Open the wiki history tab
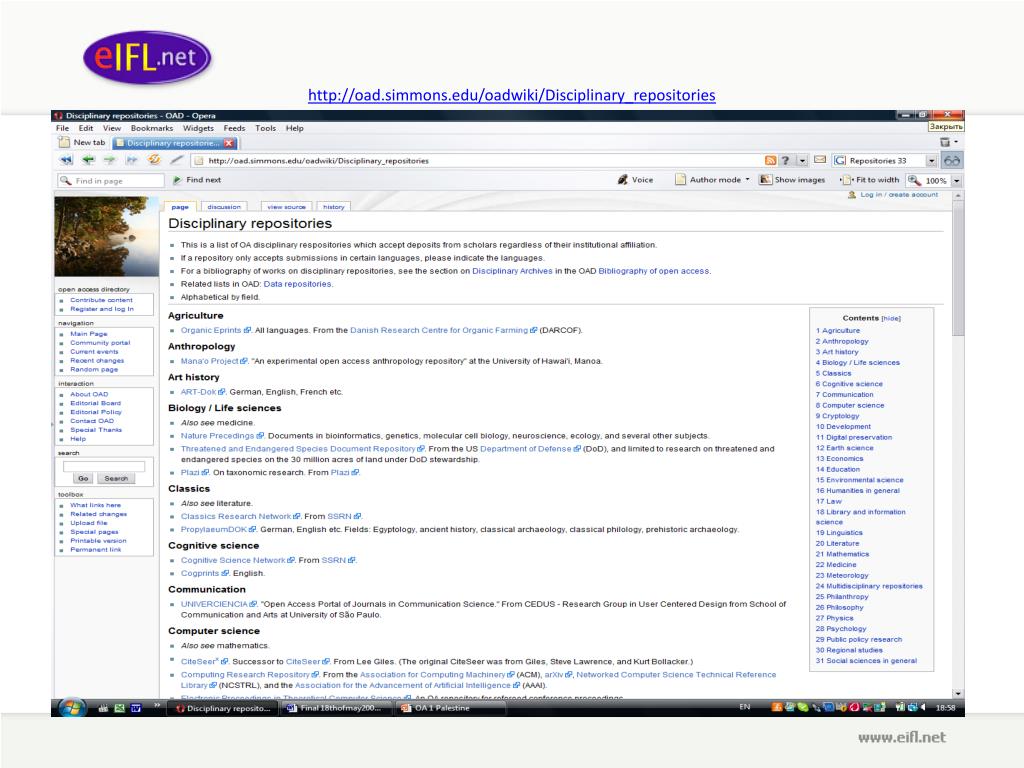This screenshot has height=768, width=1024. (333, 206)
